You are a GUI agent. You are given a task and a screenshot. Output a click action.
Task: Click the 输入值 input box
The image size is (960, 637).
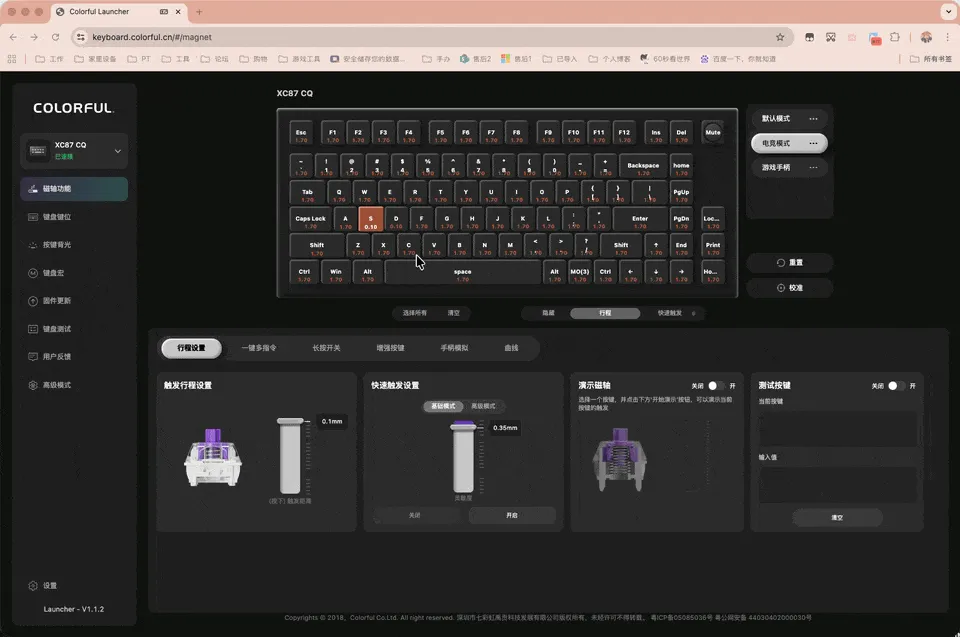point(838,484)
